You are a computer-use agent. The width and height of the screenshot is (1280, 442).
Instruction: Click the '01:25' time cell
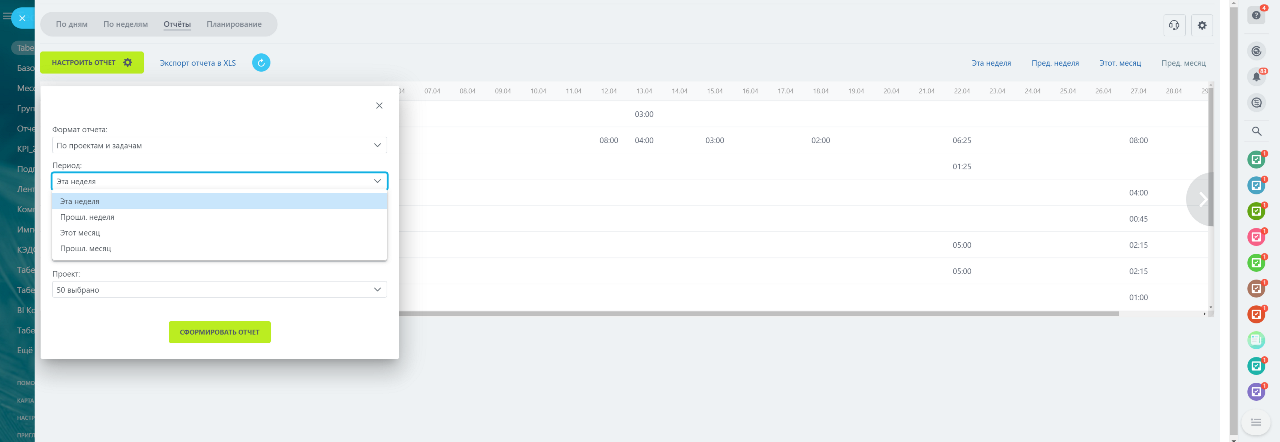click(x=962, y=167)
